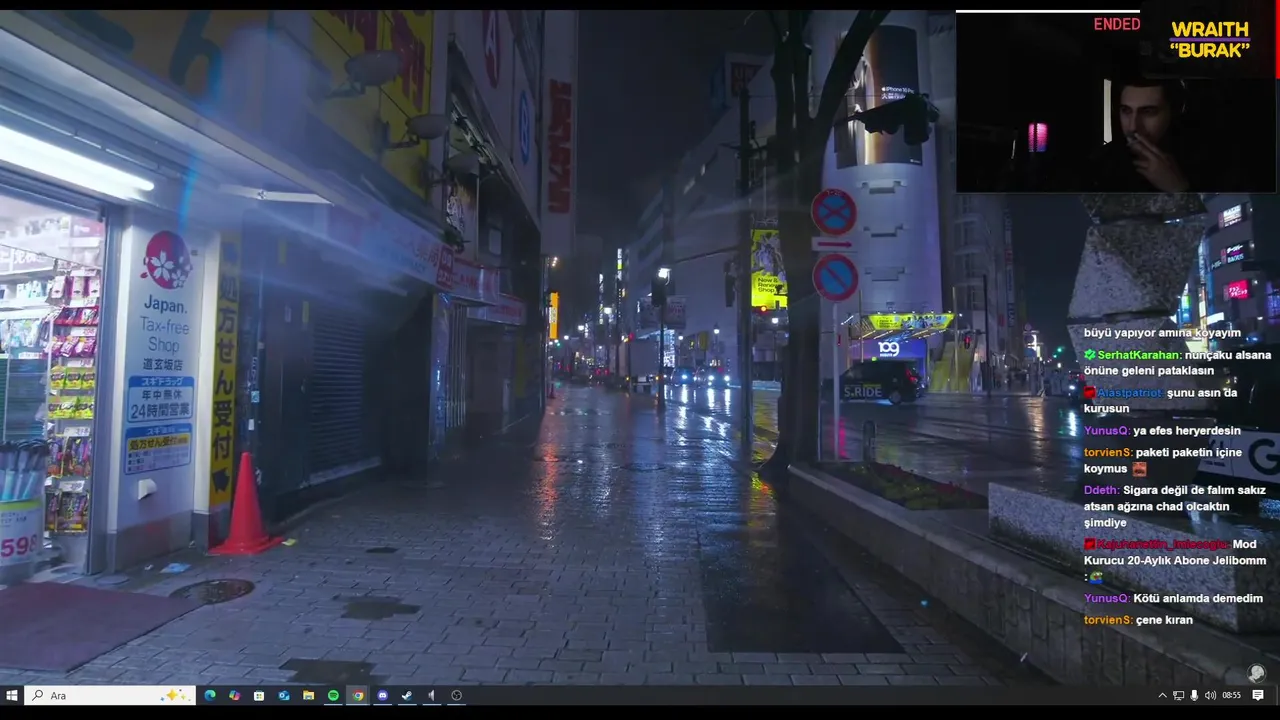The height and width of the screenshot is (720, 1280).
Task: Click username SerhatKarahan in chat
Action: click(1140, 355)
